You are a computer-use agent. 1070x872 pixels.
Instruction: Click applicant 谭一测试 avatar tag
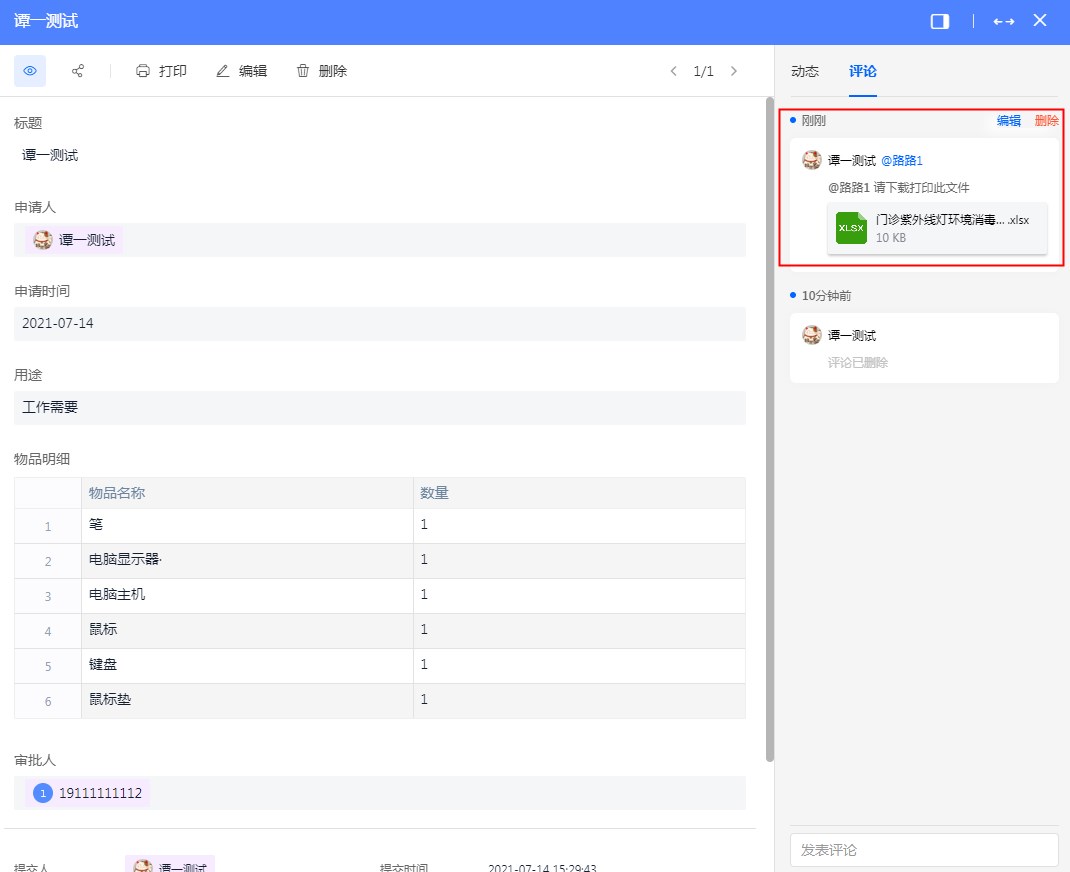[x=75, y=240]
